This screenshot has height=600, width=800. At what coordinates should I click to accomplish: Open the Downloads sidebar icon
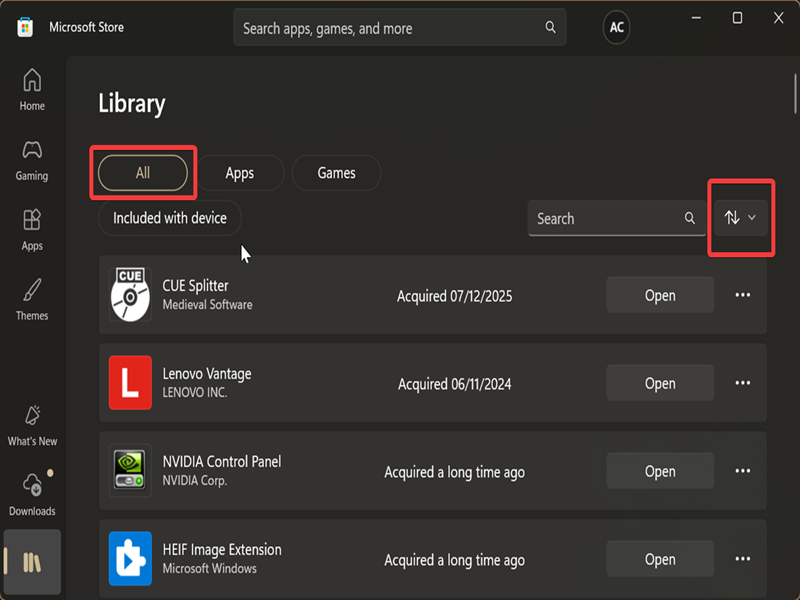point(32,486)
